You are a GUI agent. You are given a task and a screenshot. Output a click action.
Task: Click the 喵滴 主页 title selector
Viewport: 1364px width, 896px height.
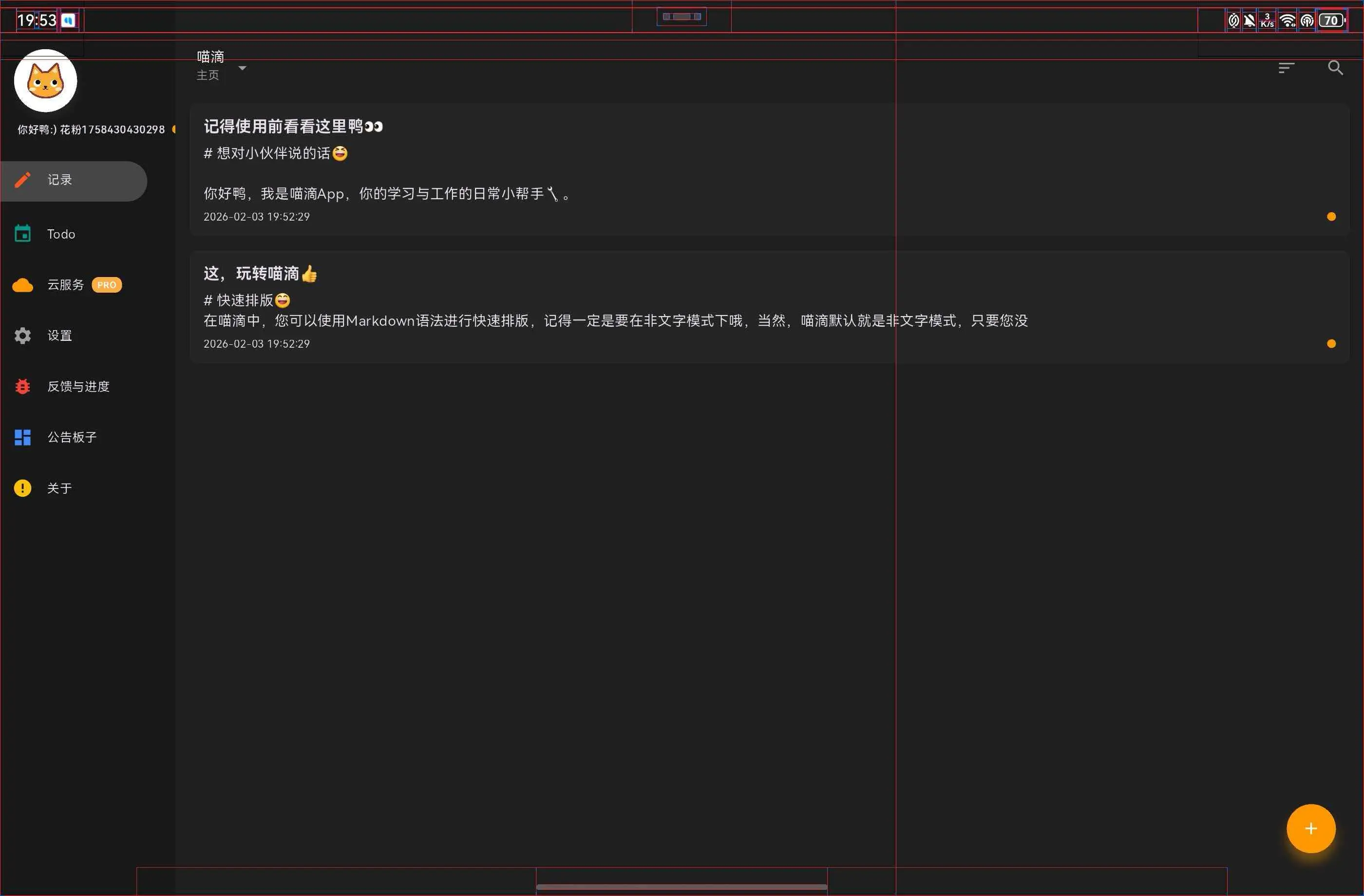point(210,65)
